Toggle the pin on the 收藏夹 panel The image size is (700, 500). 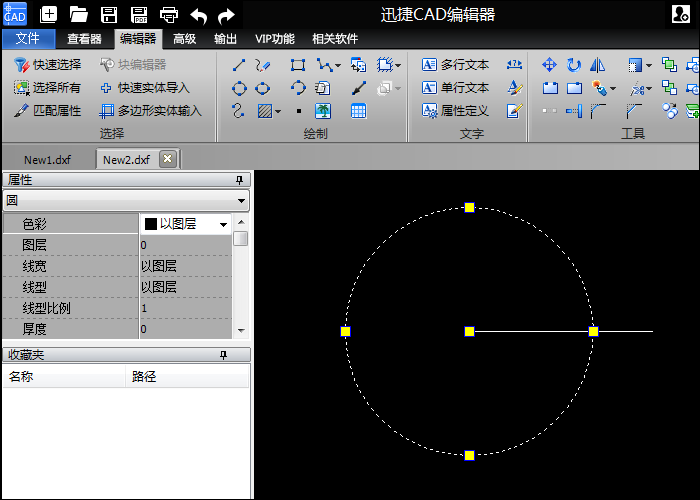click(223, 355)
